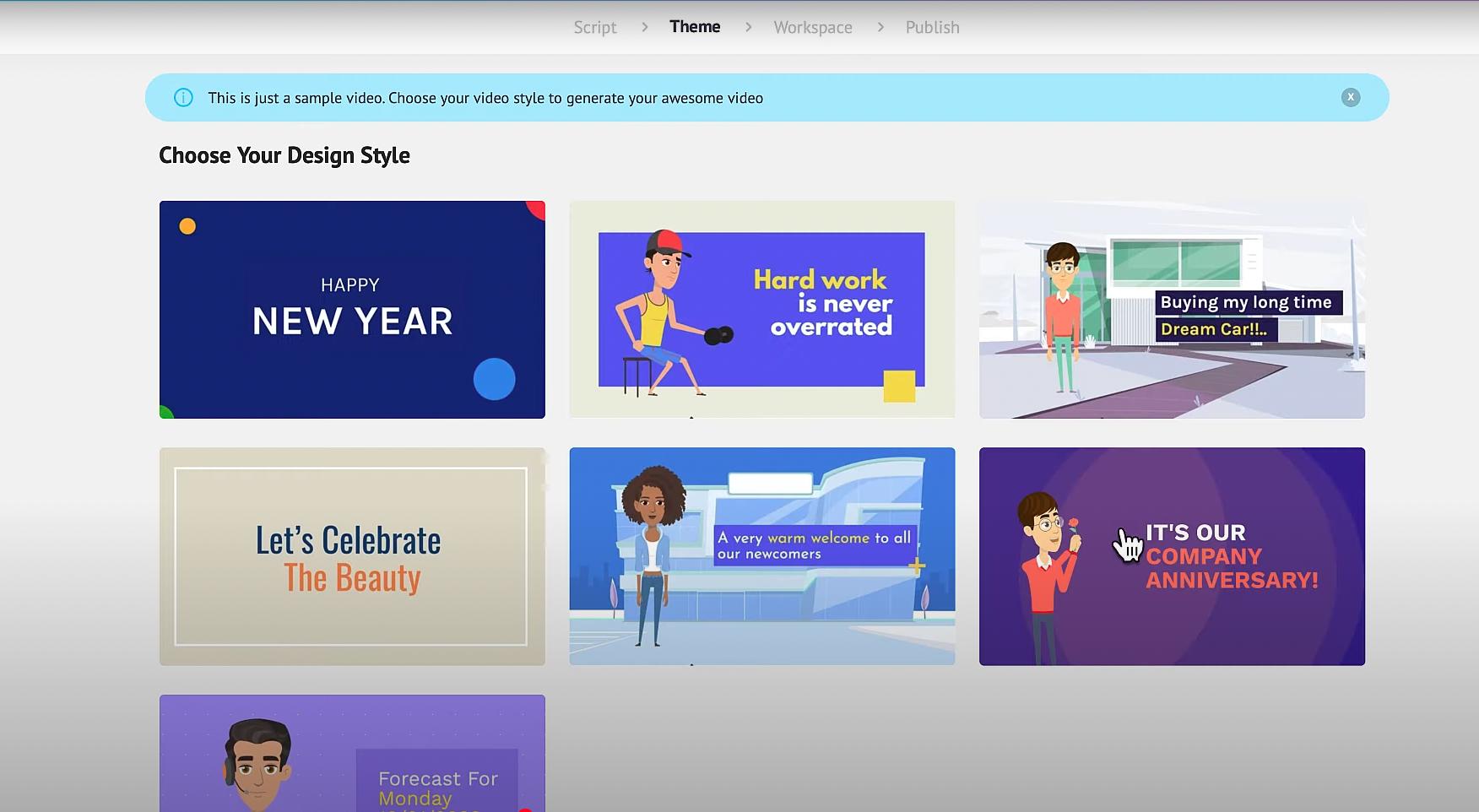This screenshot has height=812, width=1479.
Task: Click the blue circle in New Year thumbnail
Action: click(x=494, y=379)
